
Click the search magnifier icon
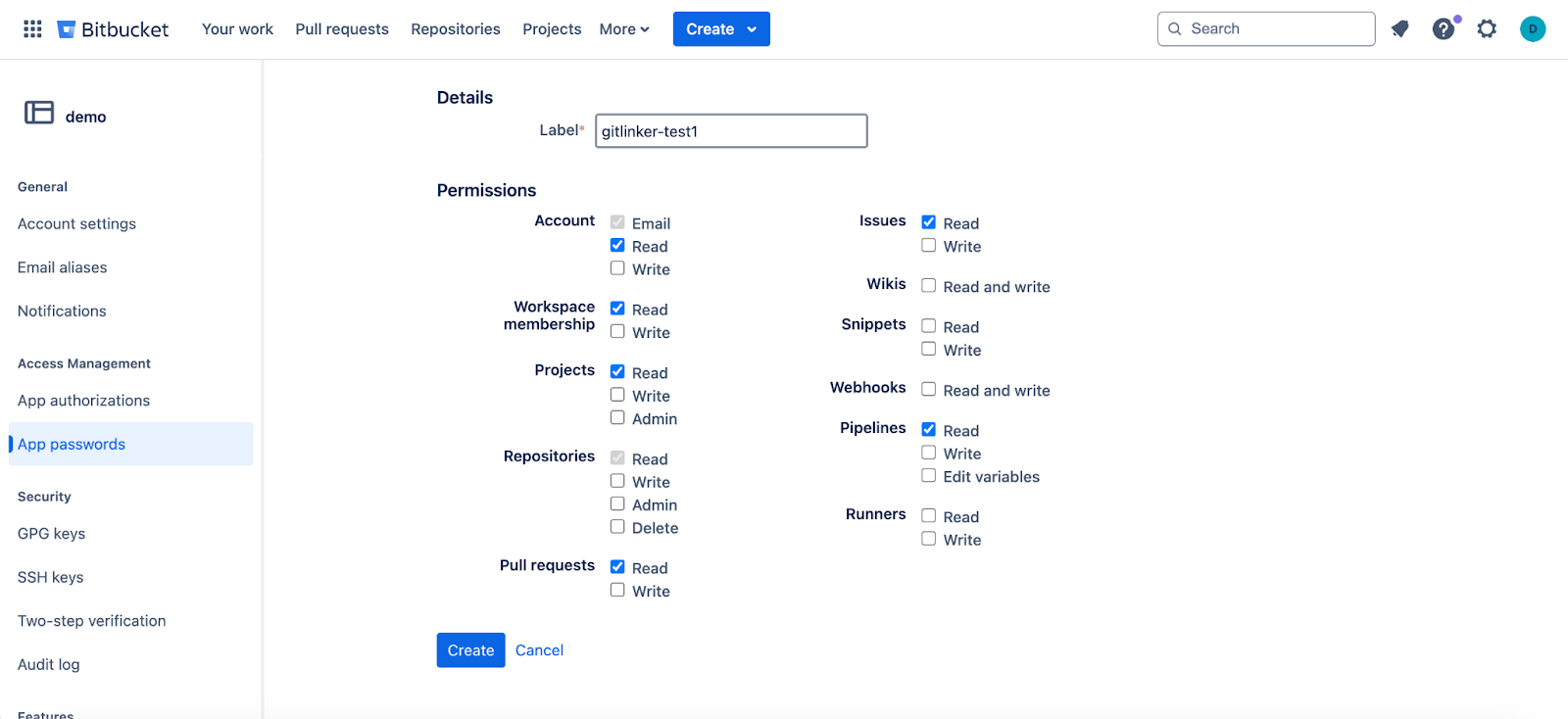[1175, 29]
